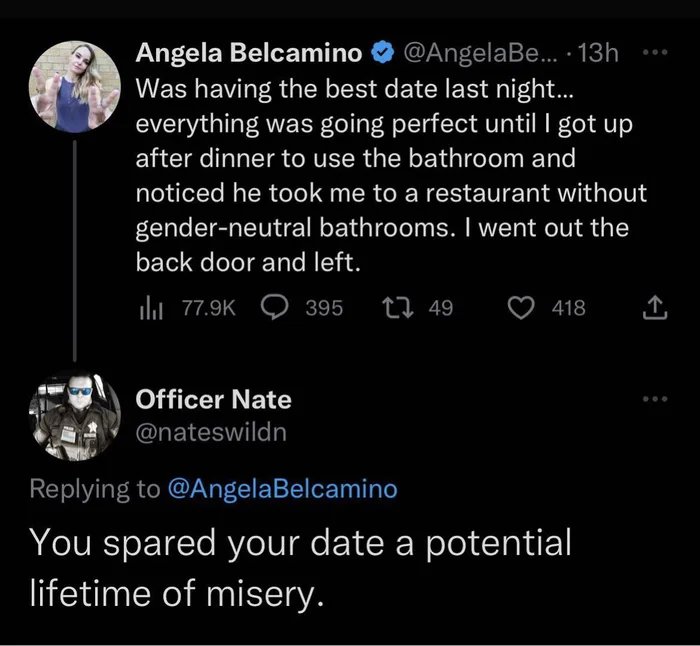The width and height of the screenshot is (700, 646).
Task: View tweet analytics bar-chart icon
Action: click(x=149, y=308)
